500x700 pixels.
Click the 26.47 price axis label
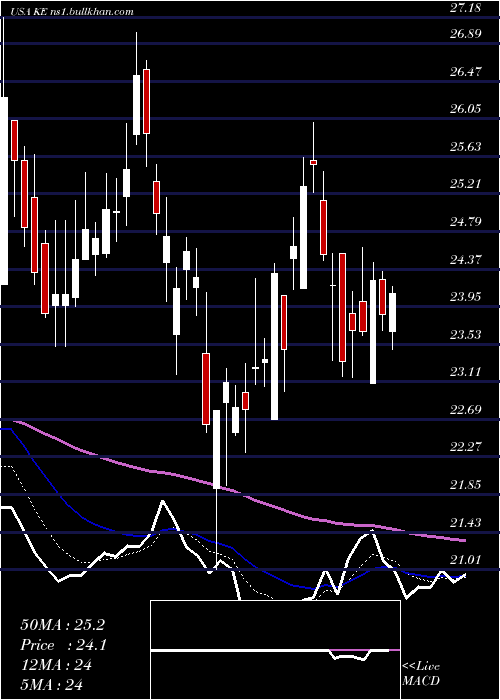[466, 71]
